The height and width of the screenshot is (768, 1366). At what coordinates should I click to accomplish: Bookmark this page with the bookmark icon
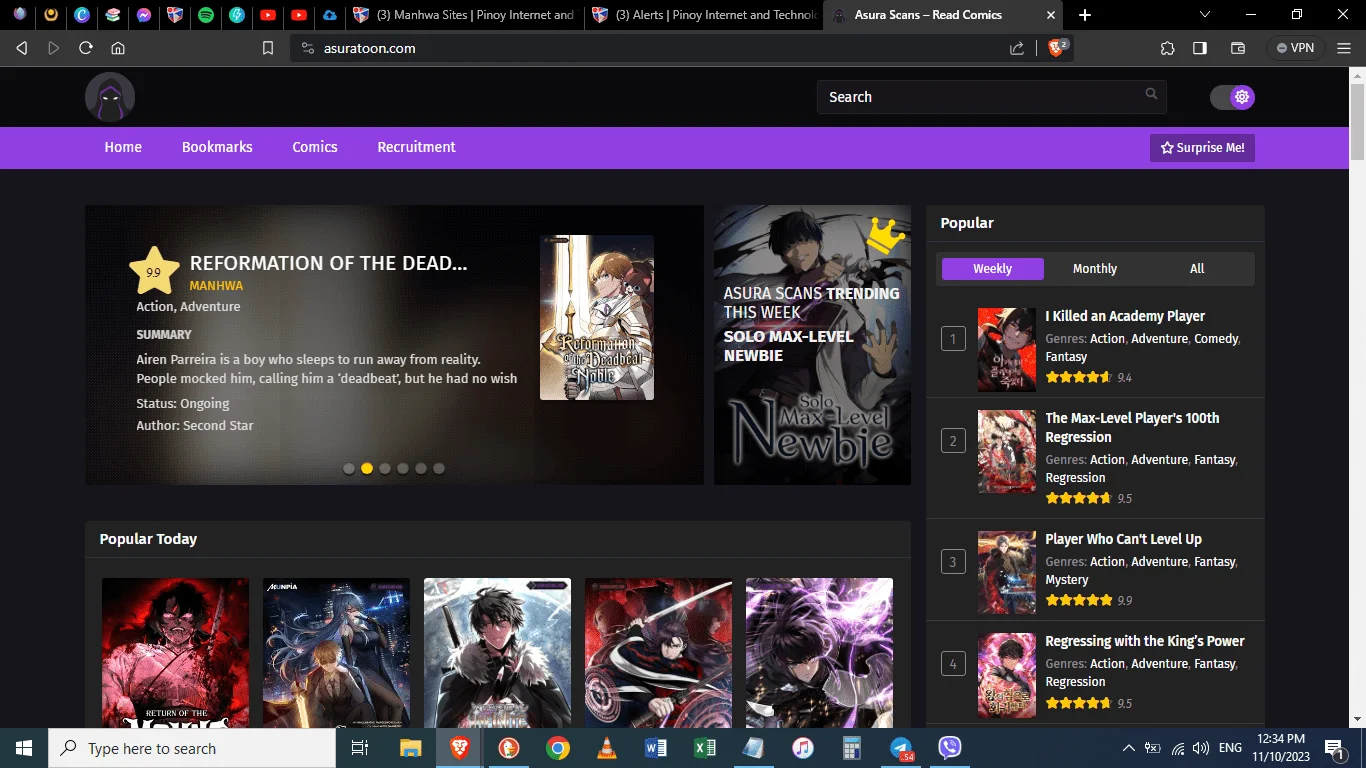pos(268,48)
